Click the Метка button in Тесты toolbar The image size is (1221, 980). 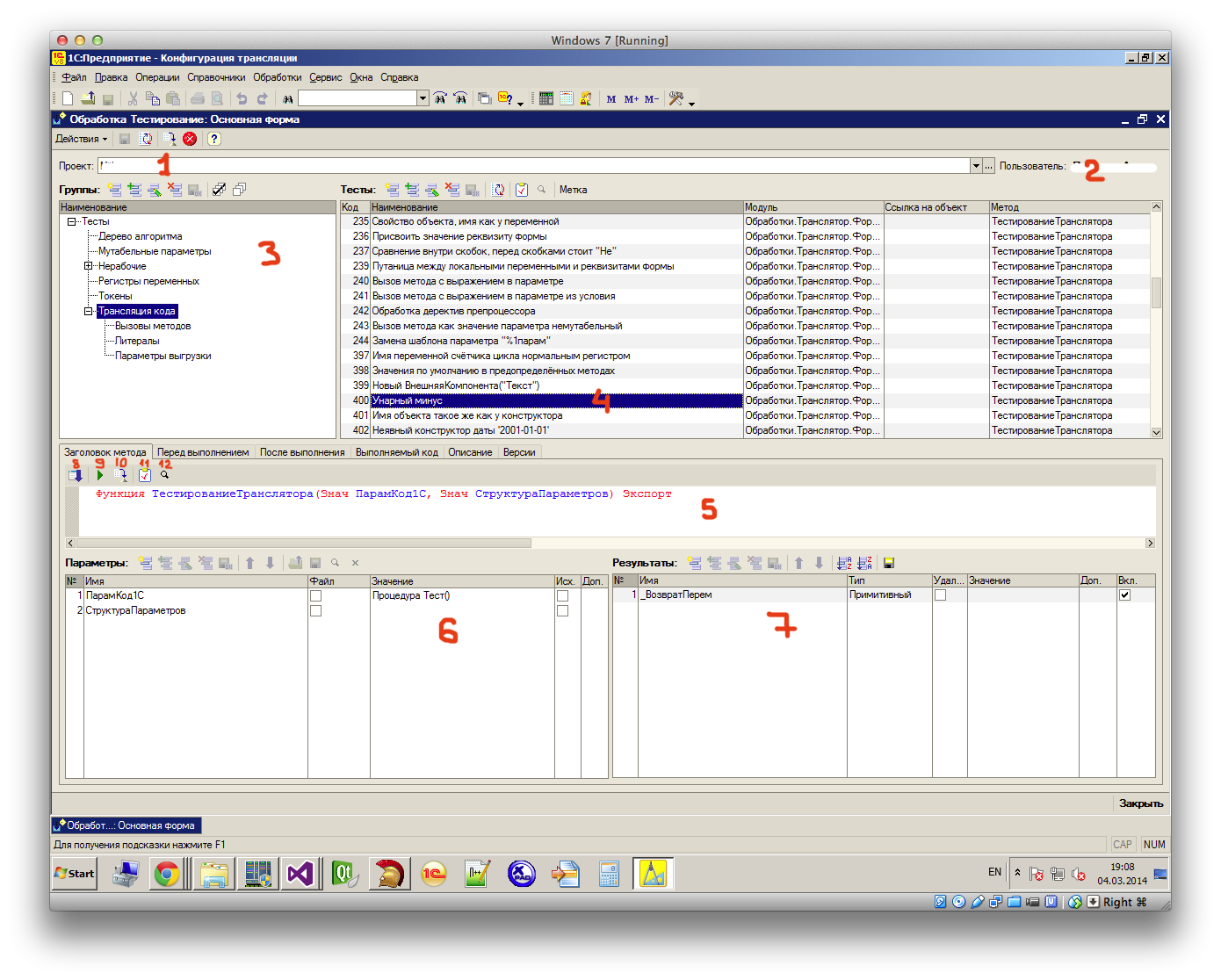pyautogui.click(x=574, y=190)
